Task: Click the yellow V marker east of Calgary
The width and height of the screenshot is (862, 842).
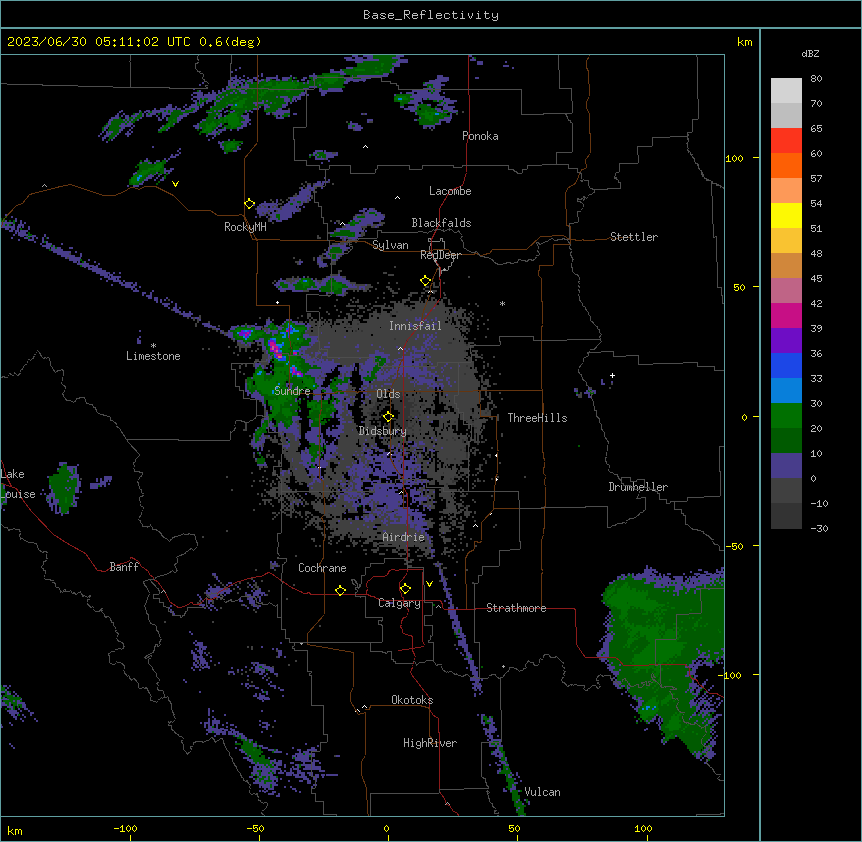Action: click(x=429, y=584)
